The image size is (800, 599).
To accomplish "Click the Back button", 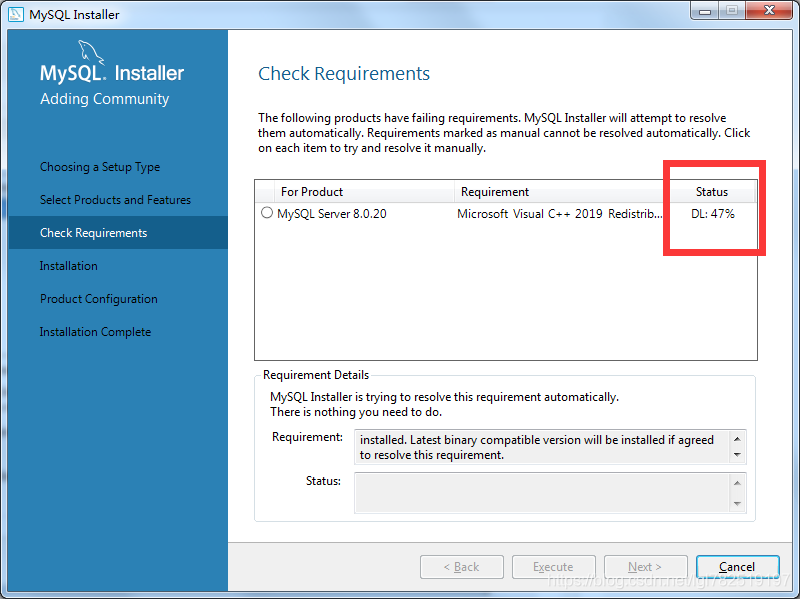I will (x=462, y=567).
